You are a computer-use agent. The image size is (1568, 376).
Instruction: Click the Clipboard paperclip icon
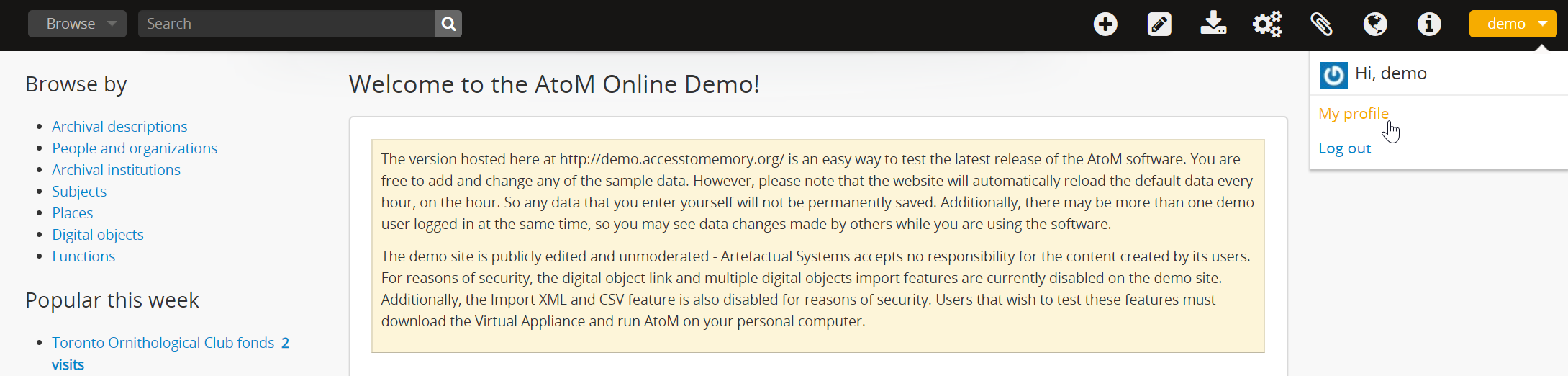[1321, 24]
